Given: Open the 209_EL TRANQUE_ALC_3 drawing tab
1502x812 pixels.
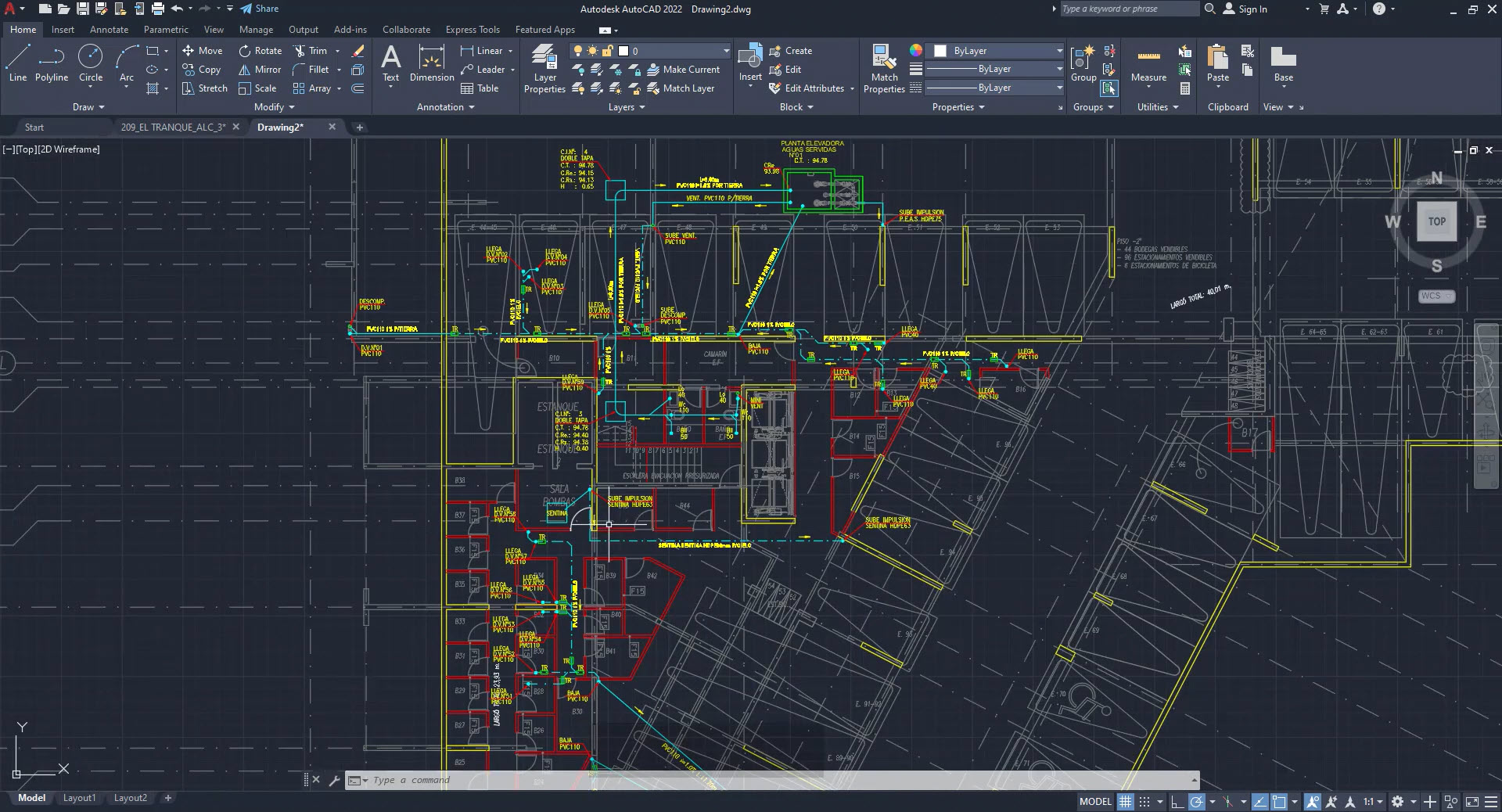Looking at the screenshot, I should pyautogui.click(x=173, y=127).
